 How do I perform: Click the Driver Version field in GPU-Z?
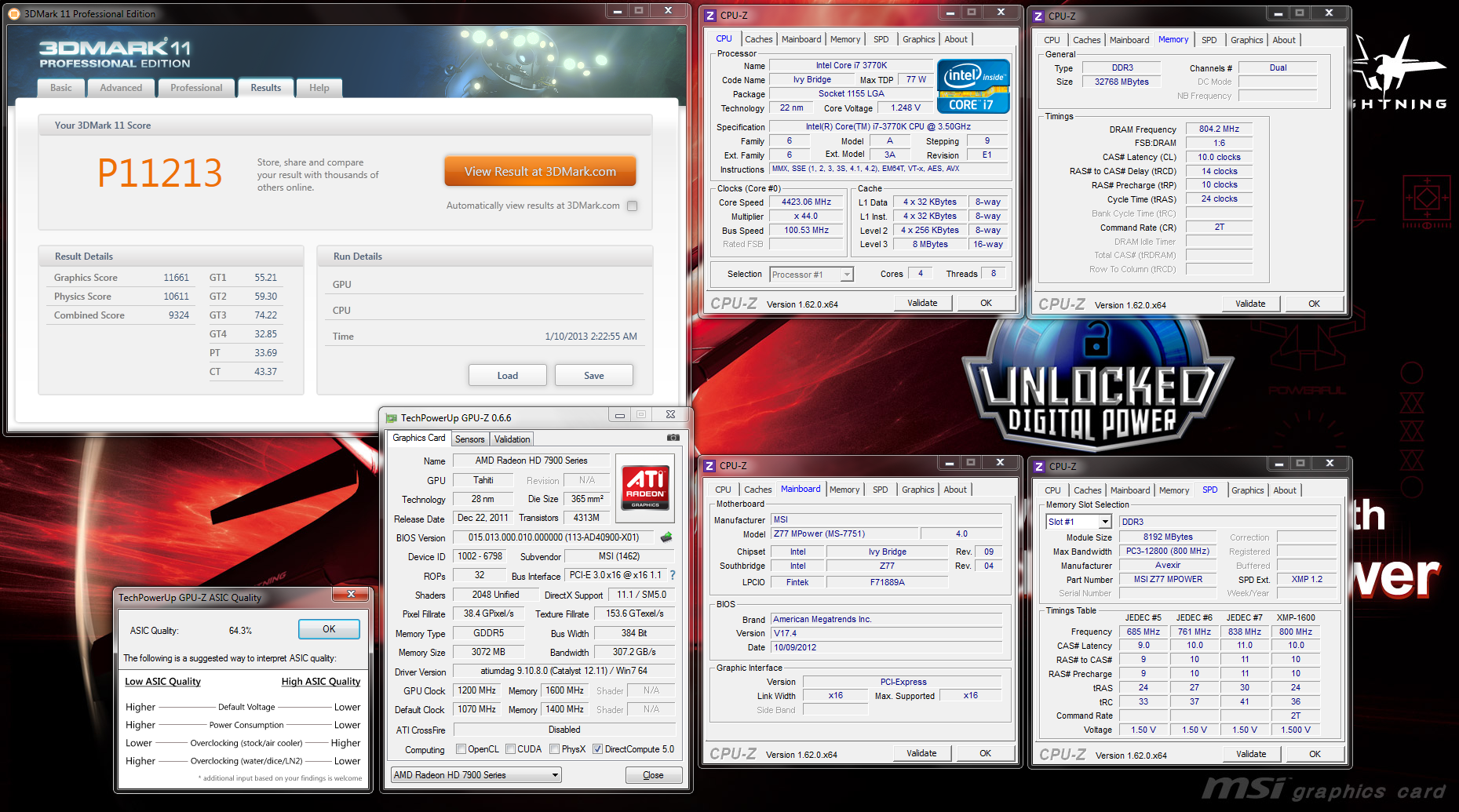point(564,671)
